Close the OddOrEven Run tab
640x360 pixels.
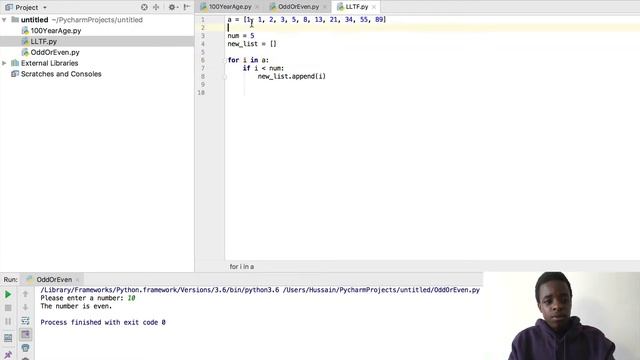[x=78, y=280]
